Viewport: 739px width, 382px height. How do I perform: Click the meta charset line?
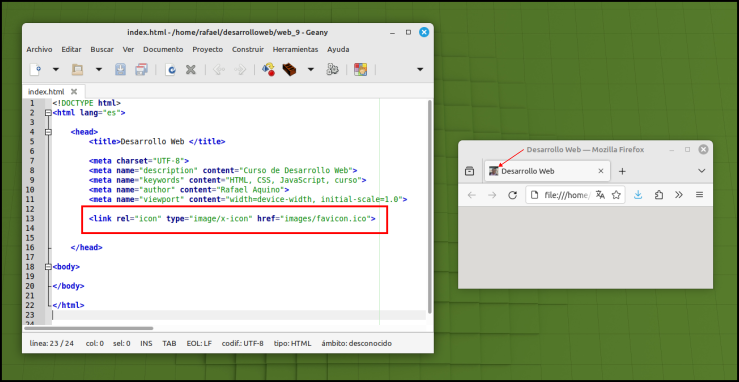point(139,161)
